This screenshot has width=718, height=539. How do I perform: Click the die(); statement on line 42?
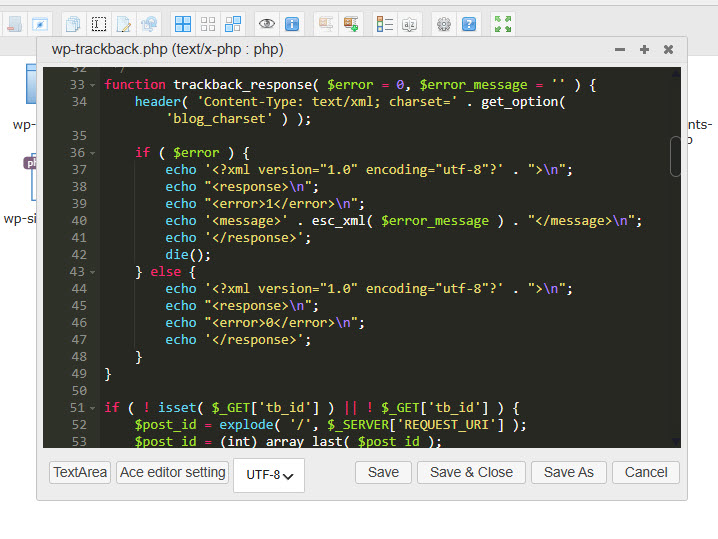pos(188,255)
